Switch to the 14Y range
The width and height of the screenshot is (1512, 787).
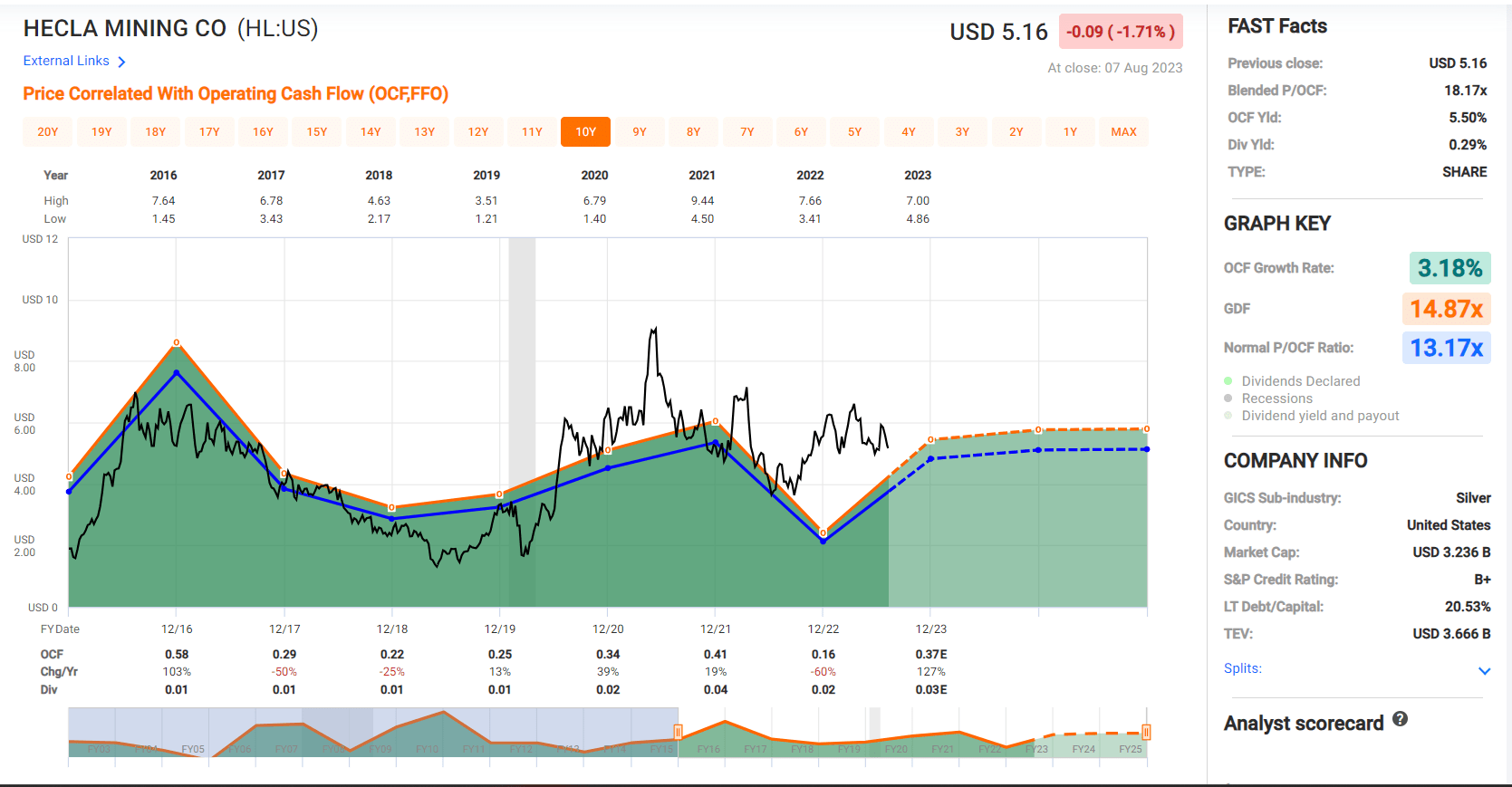[371, 132]
